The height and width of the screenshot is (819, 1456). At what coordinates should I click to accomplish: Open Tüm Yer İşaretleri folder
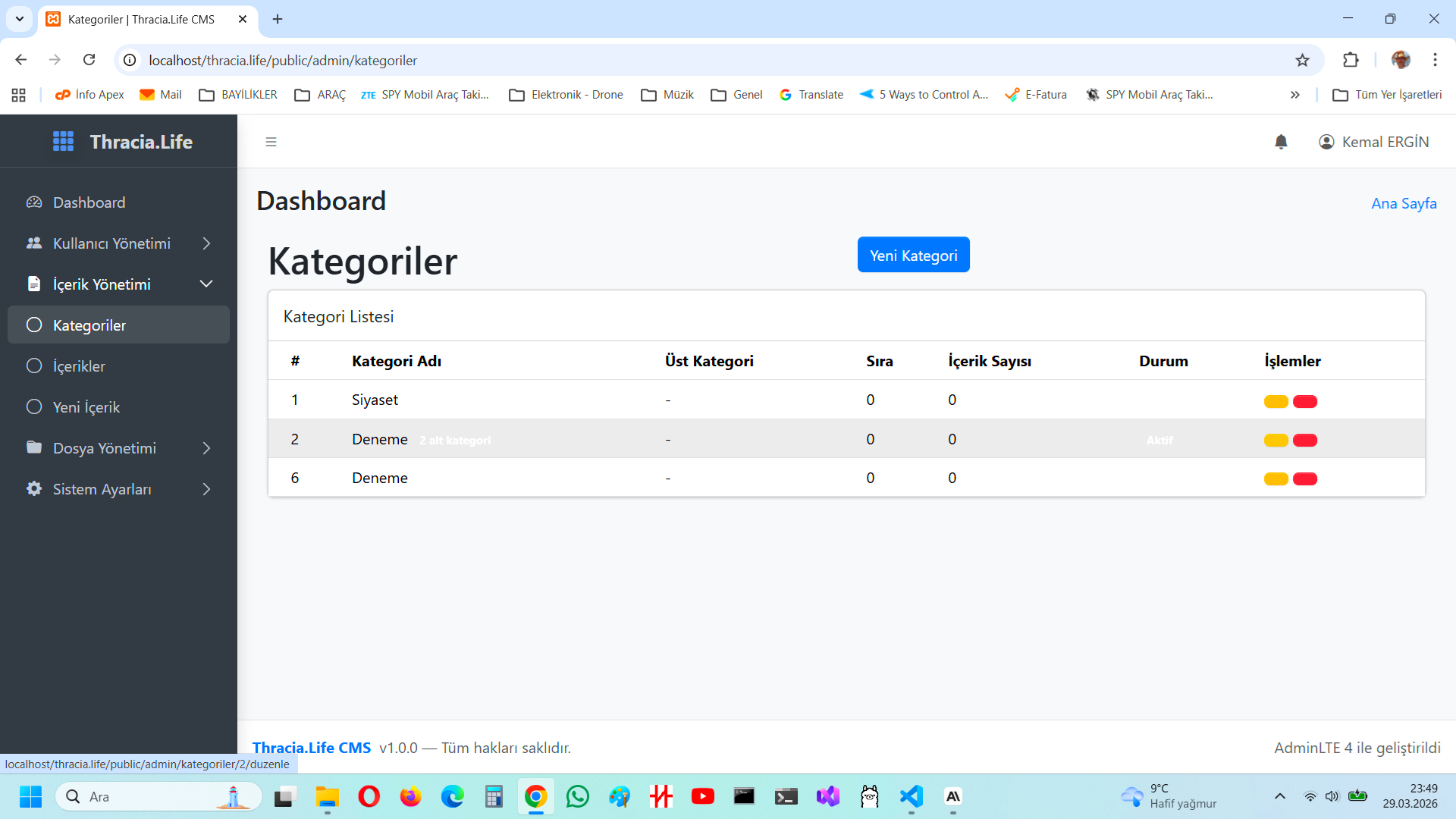1388,95
